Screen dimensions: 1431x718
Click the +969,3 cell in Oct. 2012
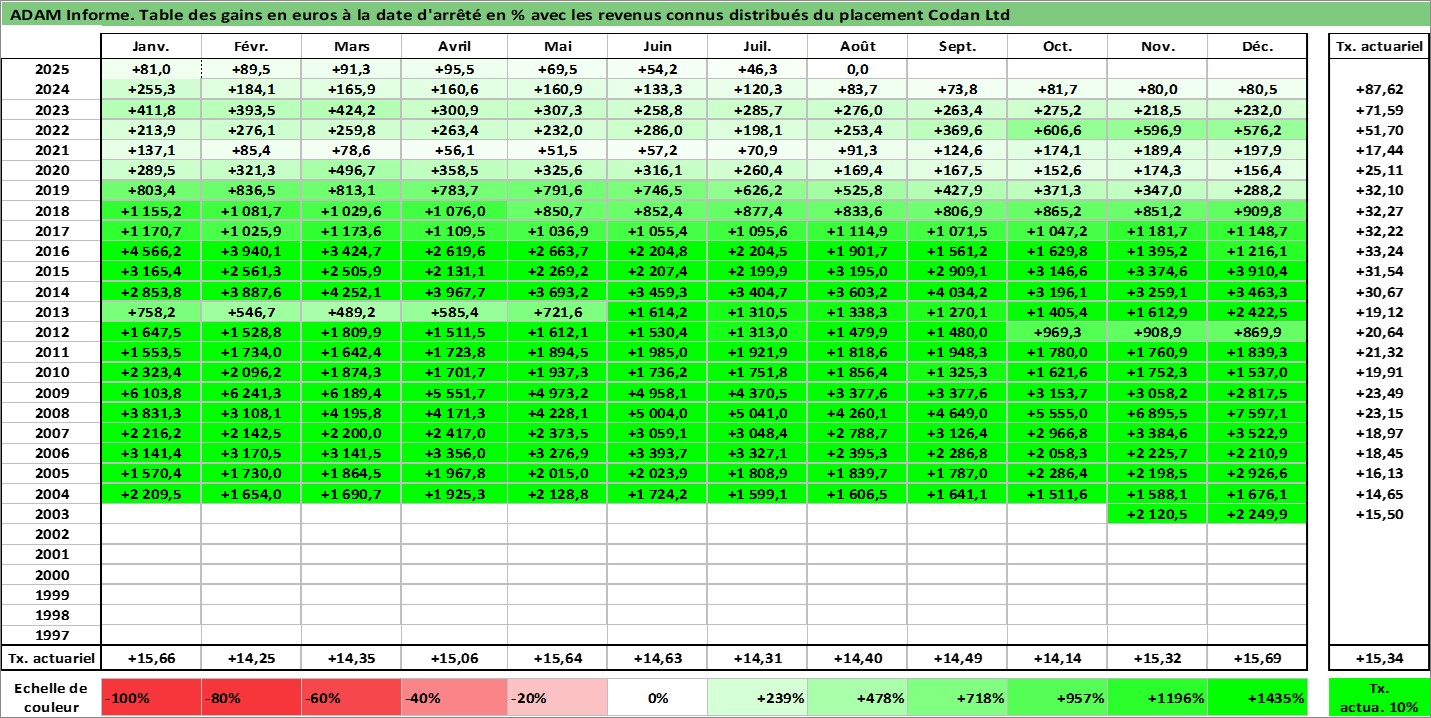tap(1057, 332)
